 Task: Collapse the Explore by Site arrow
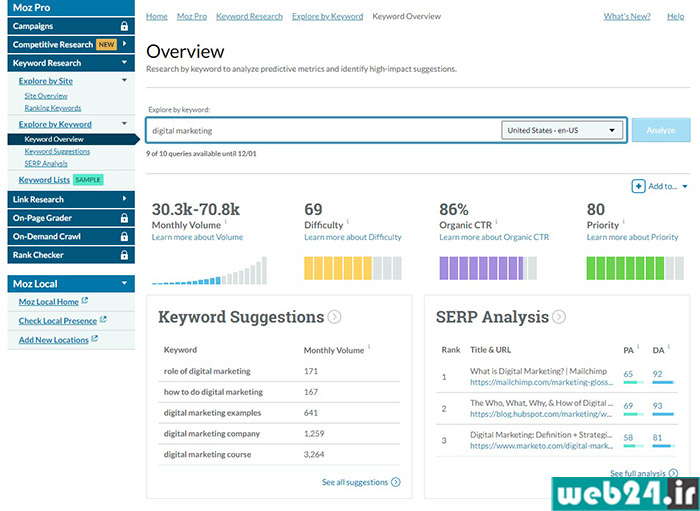[x=125, y=80]
